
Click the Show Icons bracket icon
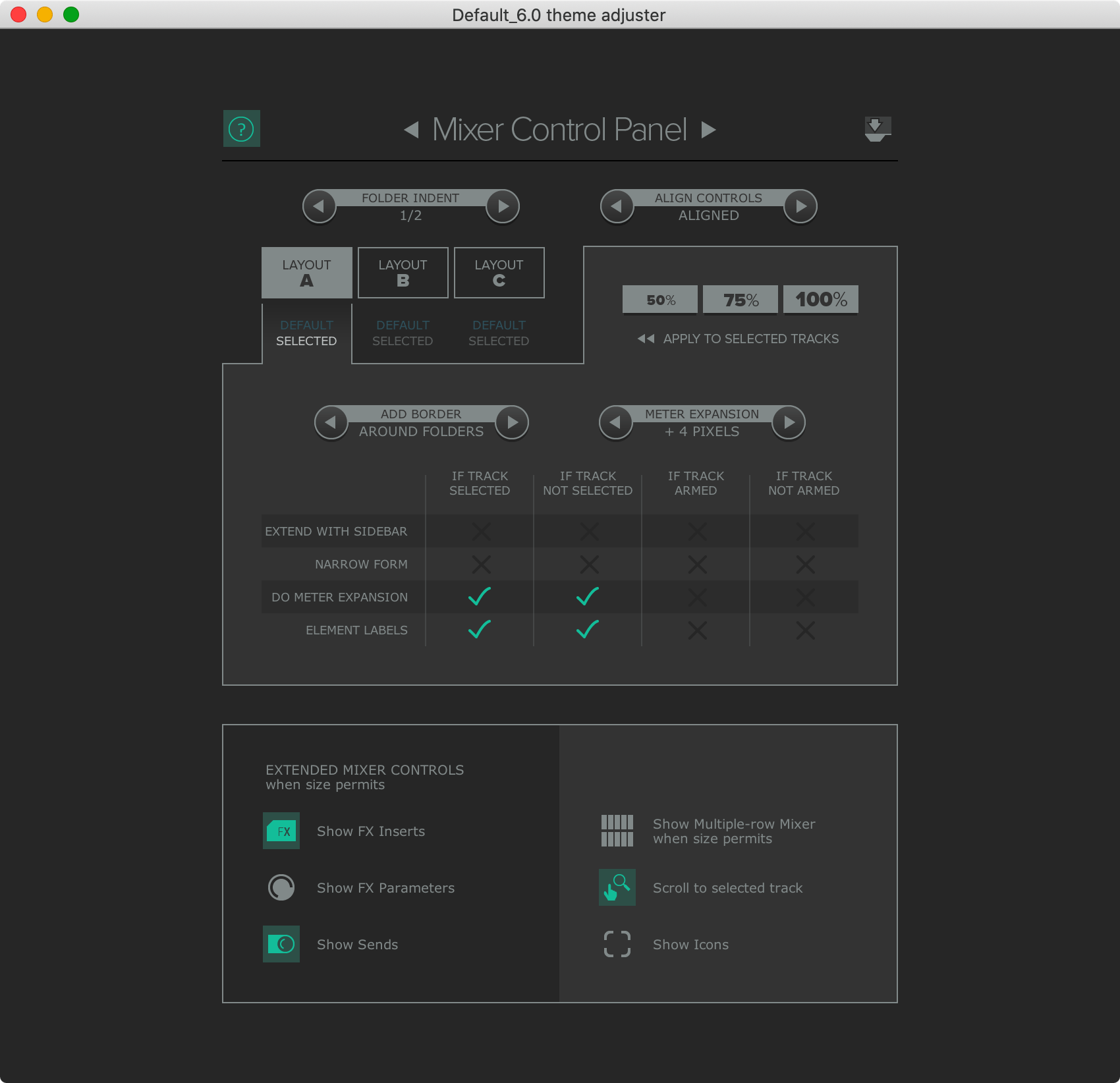coord(617,944)
